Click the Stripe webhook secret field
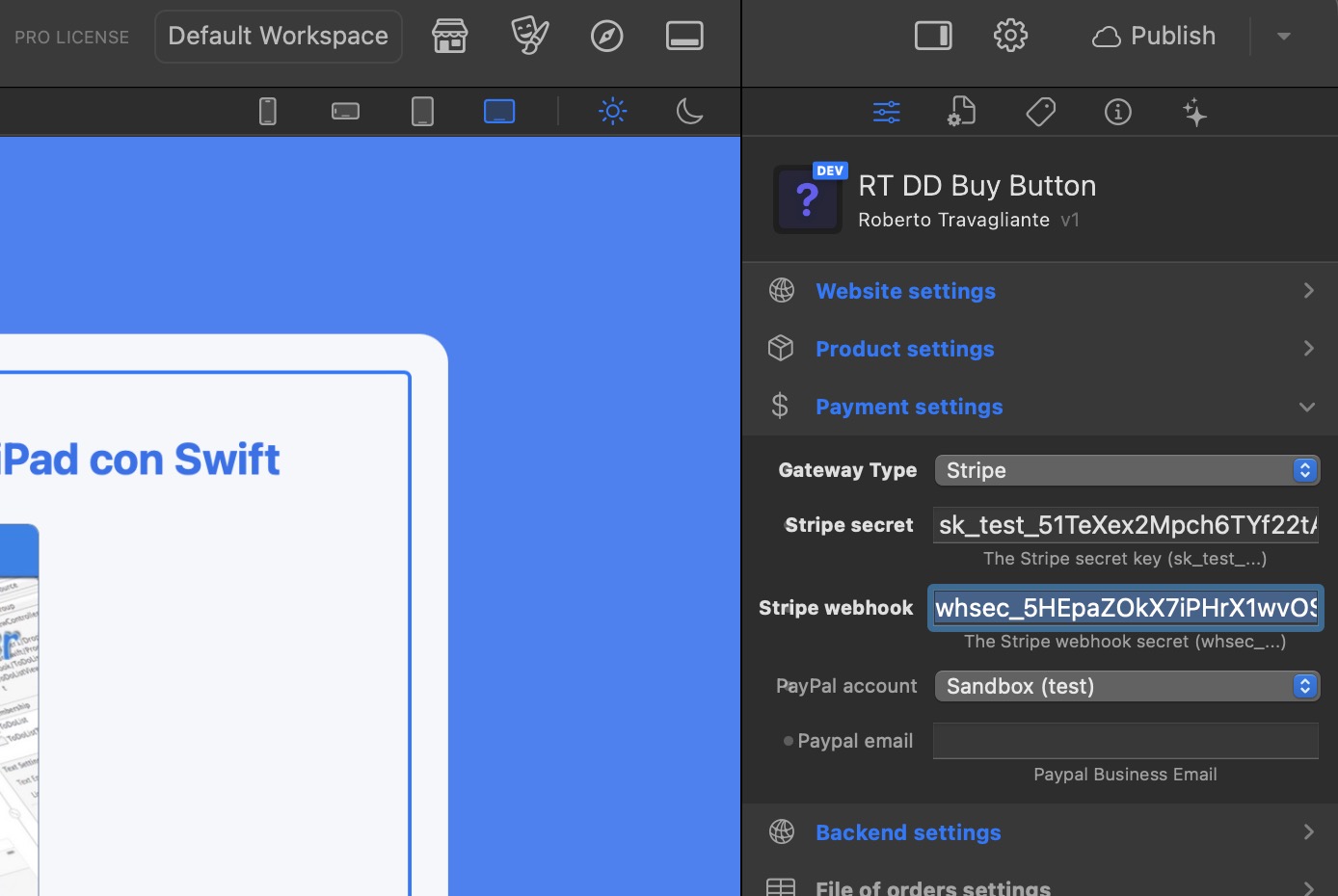Image resolution: width=1338 pixels, height=896 pixels. coord(1126,608)
